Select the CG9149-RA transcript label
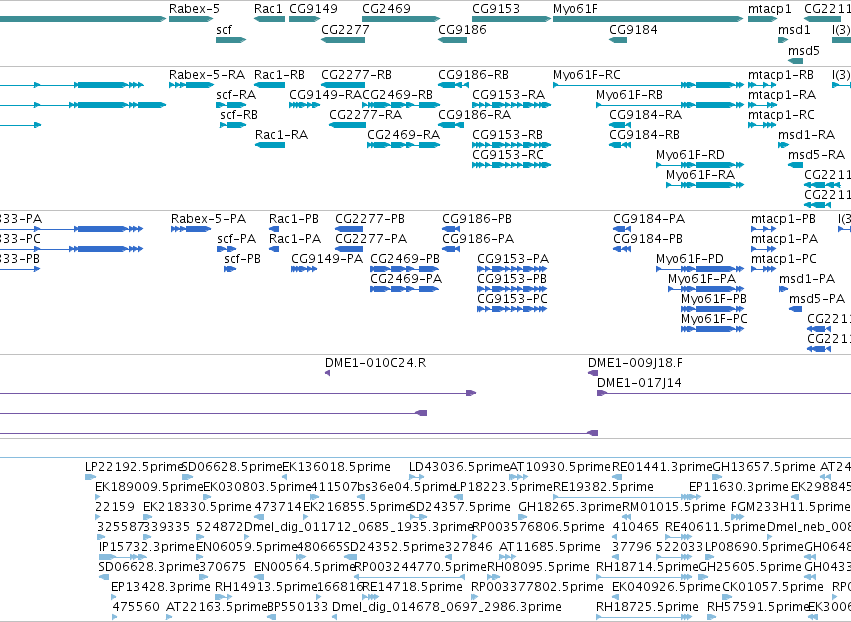Viewport: 851px width, 622px height. coord(326,94)
